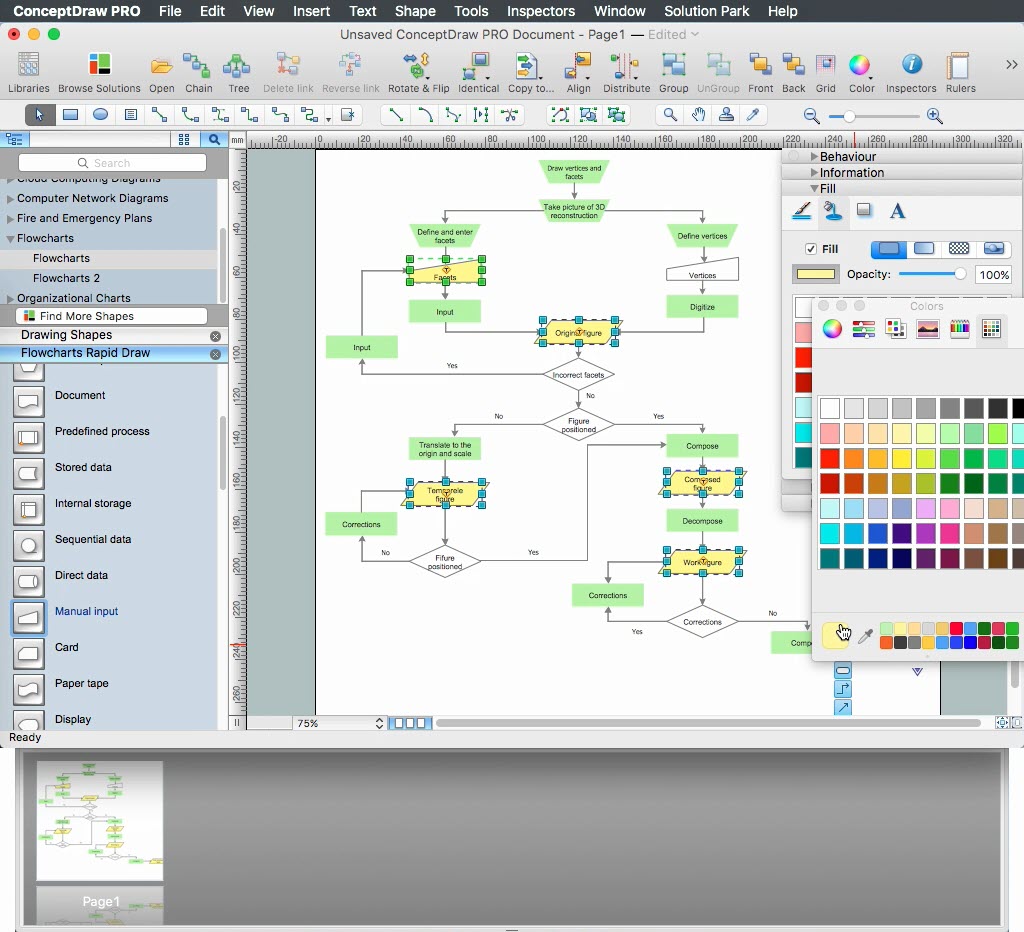Open the Inspectors icon in the toolbar
Image resolution: width=1024 pixels, height=932 pixels.
click(911, 72)
